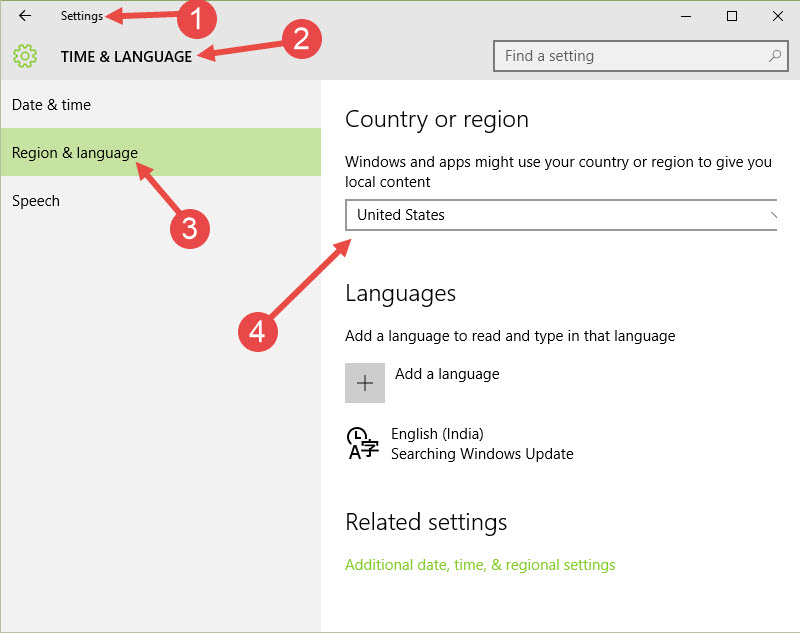
Task: Click the search magnifier icon
Action: [774, 56]
